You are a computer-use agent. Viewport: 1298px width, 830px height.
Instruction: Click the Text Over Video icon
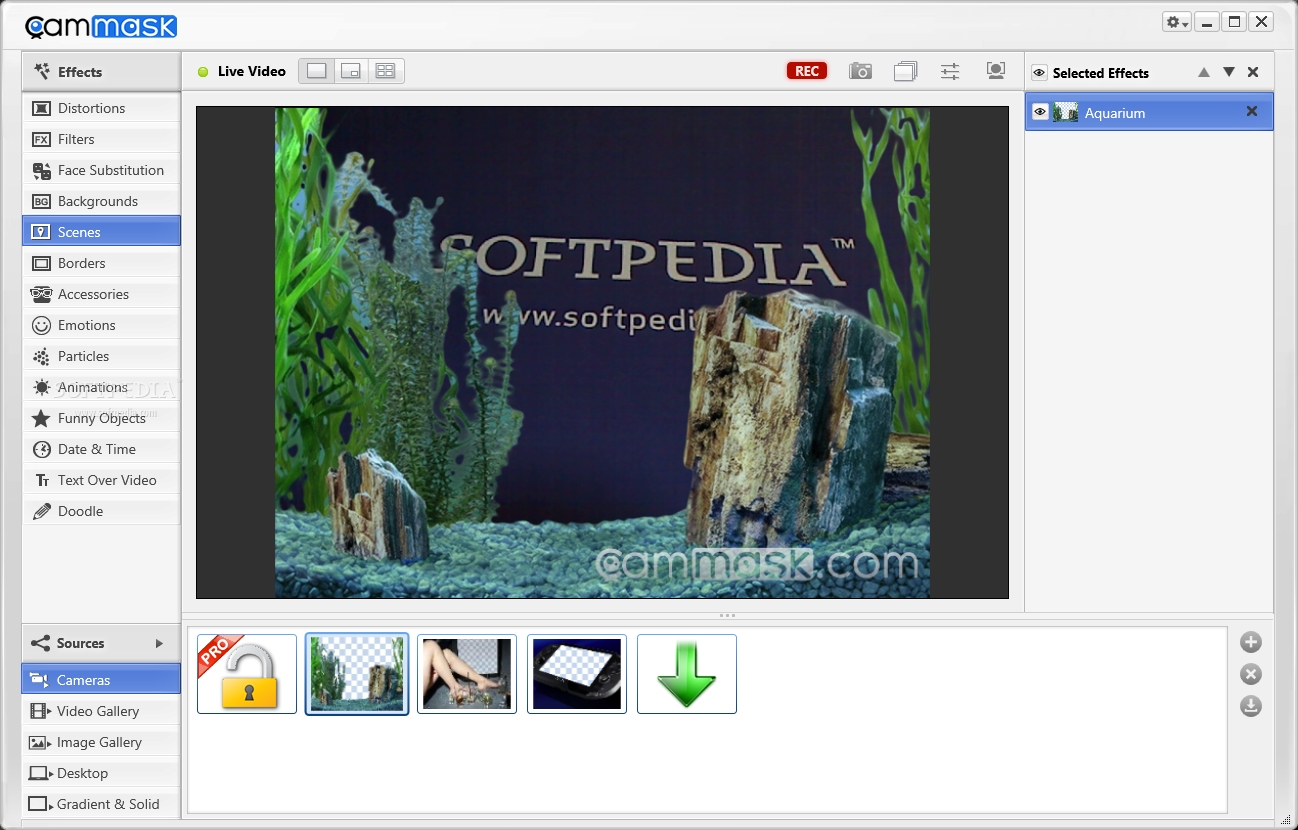coord(41,480)
